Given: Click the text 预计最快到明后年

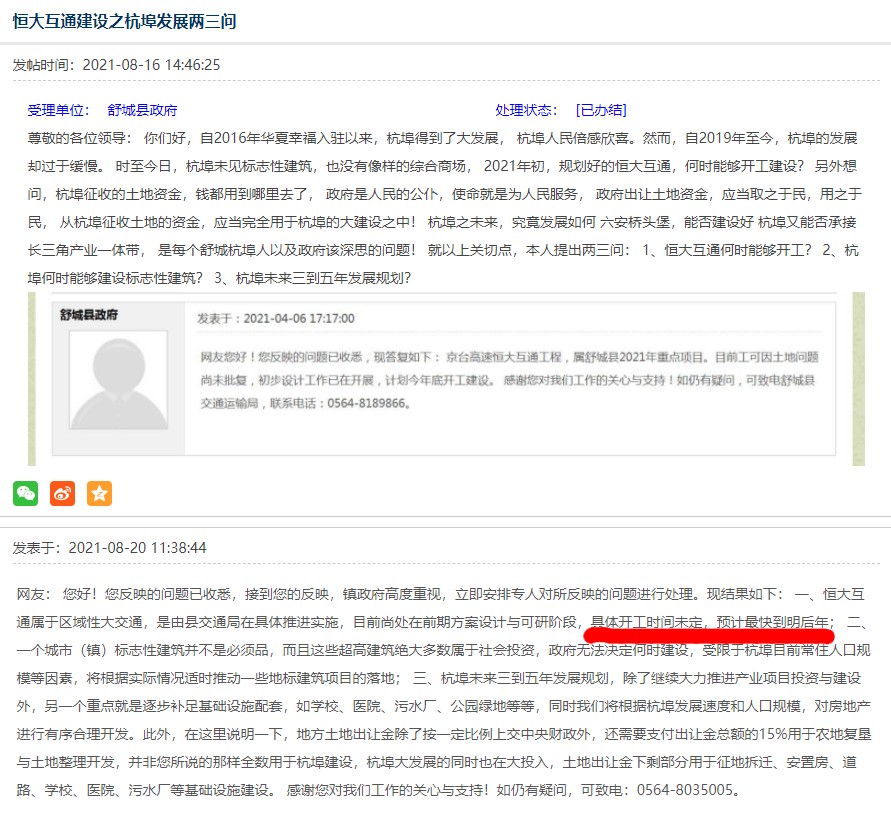Looking at the screenshot, I should (772, 622).
